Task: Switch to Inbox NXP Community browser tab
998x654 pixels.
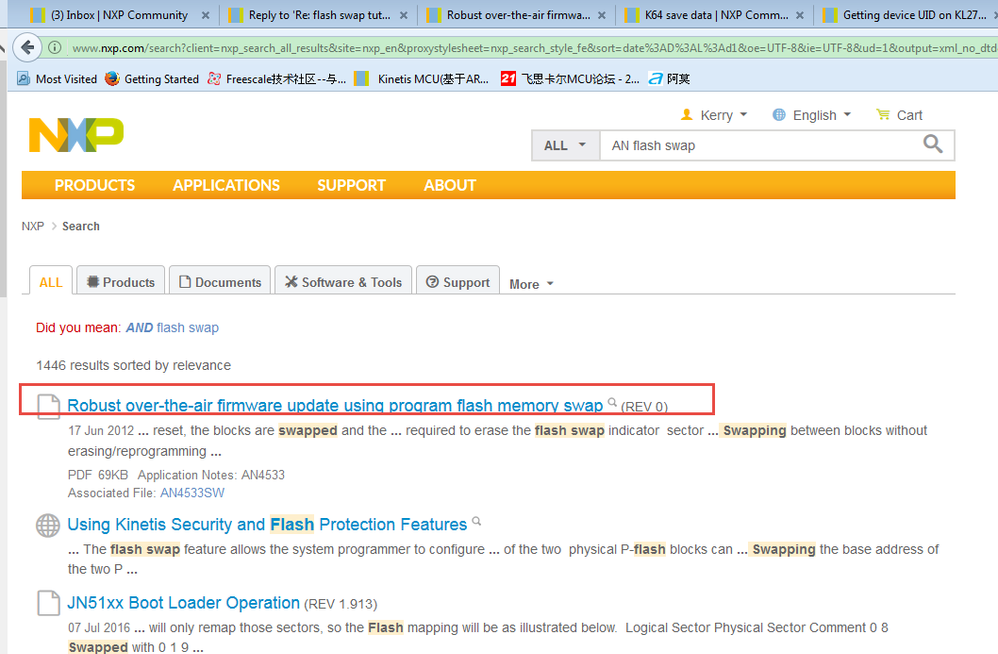Action: [x=118, y=15]
